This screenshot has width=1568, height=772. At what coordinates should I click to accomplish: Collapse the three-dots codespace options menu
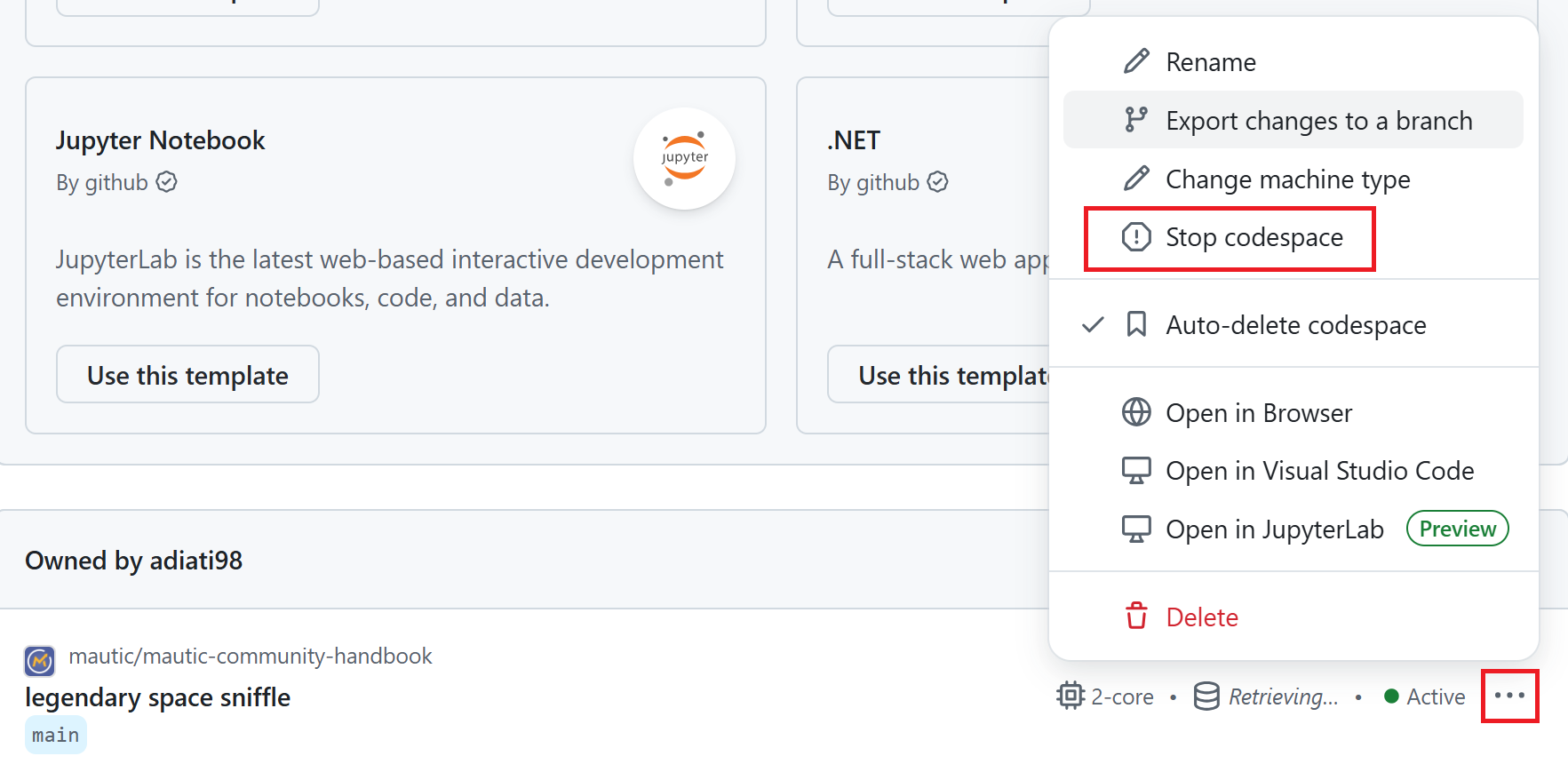pos(1509,696)
